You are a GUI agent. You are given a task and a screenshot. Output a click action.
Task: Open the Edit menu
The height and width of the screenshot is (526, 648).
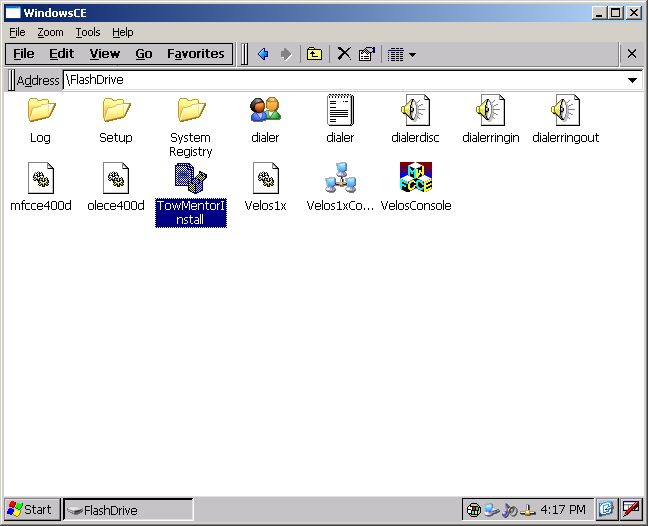pos(61,54)
